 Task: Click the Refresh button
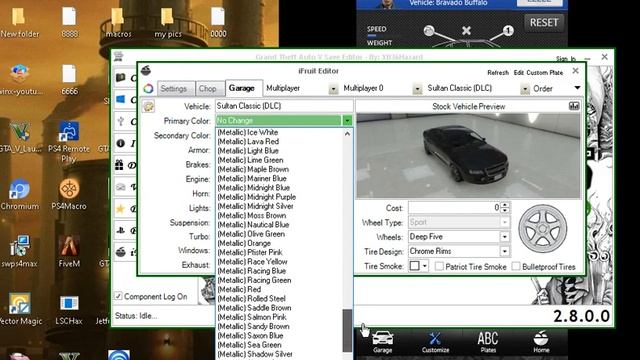[x=498, y=73]
